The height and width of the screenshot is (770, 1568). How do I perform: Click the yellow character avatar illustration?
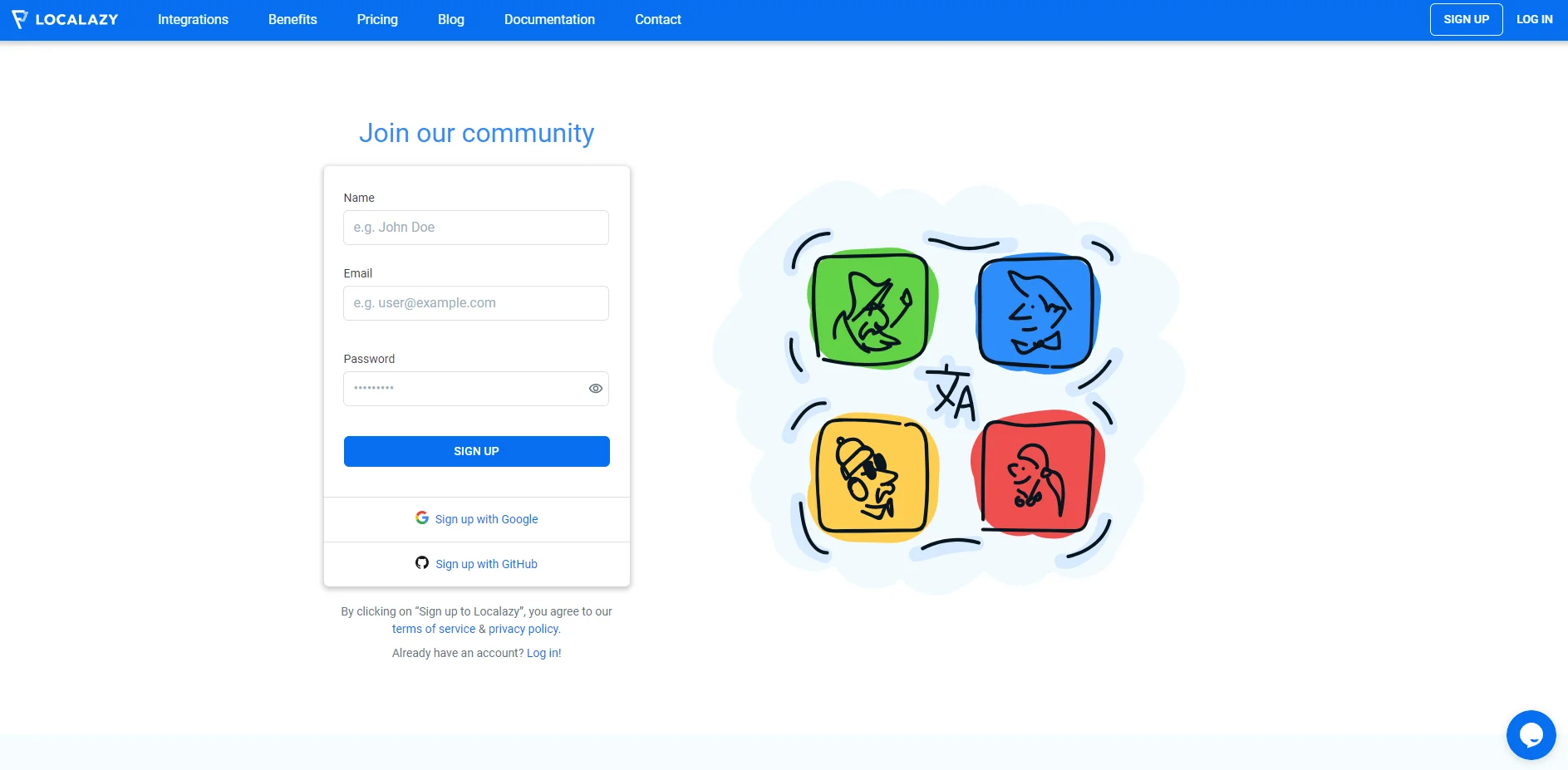[x=872, y=477]
